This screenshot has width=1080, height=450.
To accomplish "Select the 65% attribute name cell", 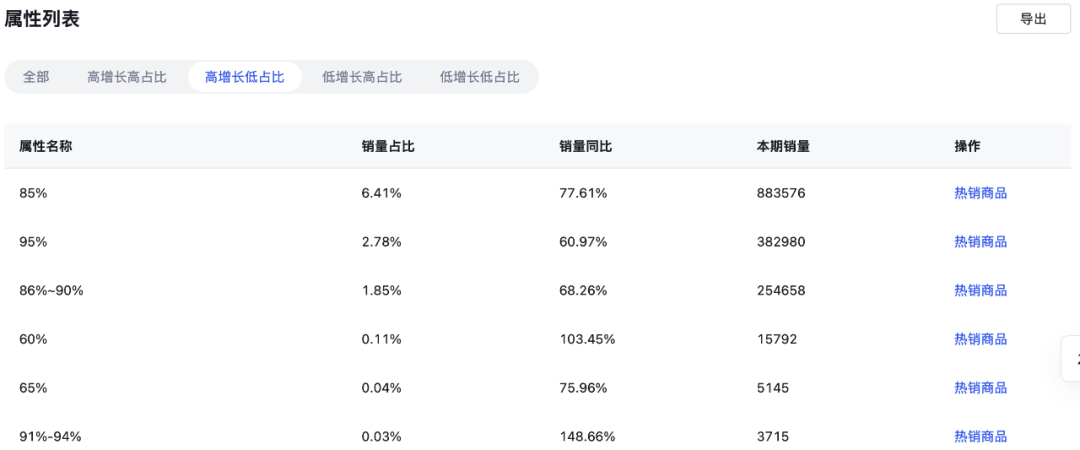I will [33, 388].
